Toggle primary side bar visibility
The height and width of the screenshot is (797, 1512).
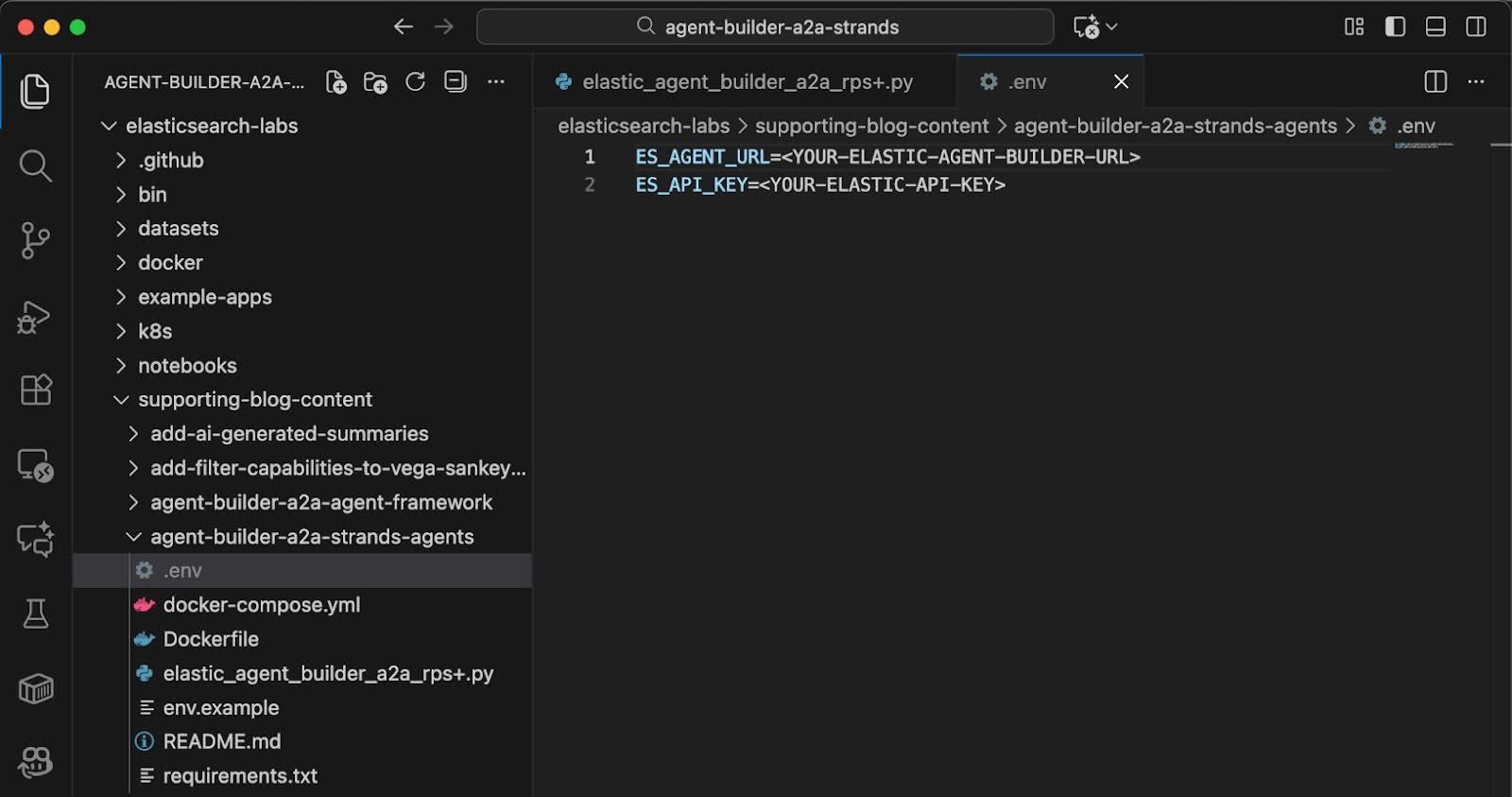coord(1395,26)
